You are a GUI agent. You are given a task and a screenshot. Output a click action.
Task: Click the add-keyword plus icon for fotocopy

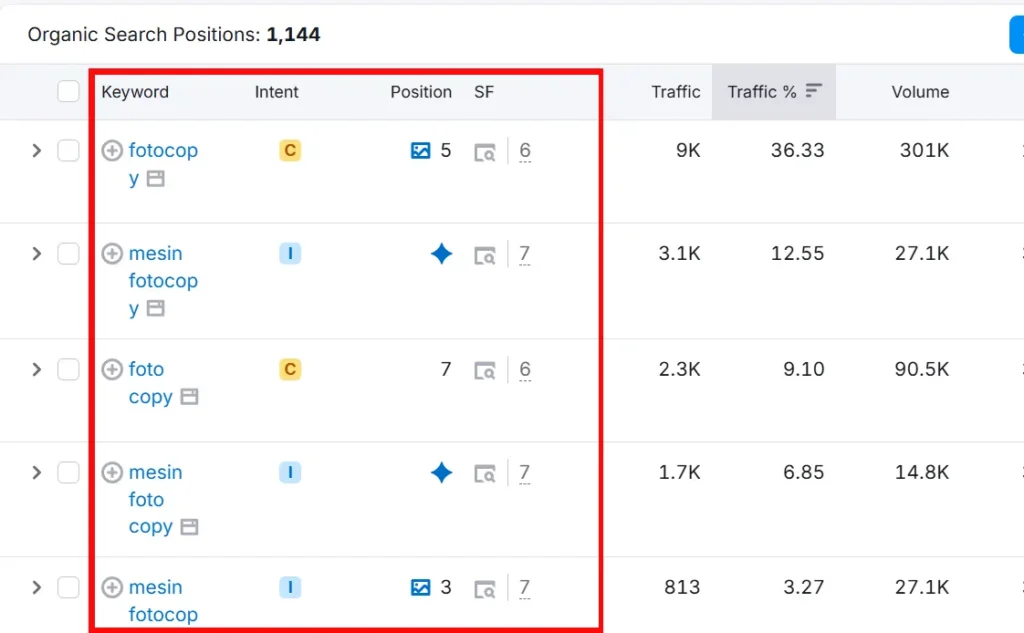click(112, 150)
